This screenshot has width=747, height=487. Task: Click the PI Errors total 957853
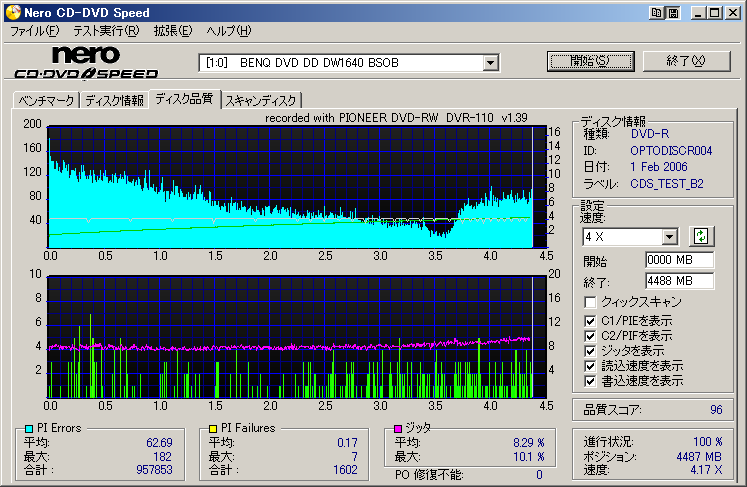(154, 470)
